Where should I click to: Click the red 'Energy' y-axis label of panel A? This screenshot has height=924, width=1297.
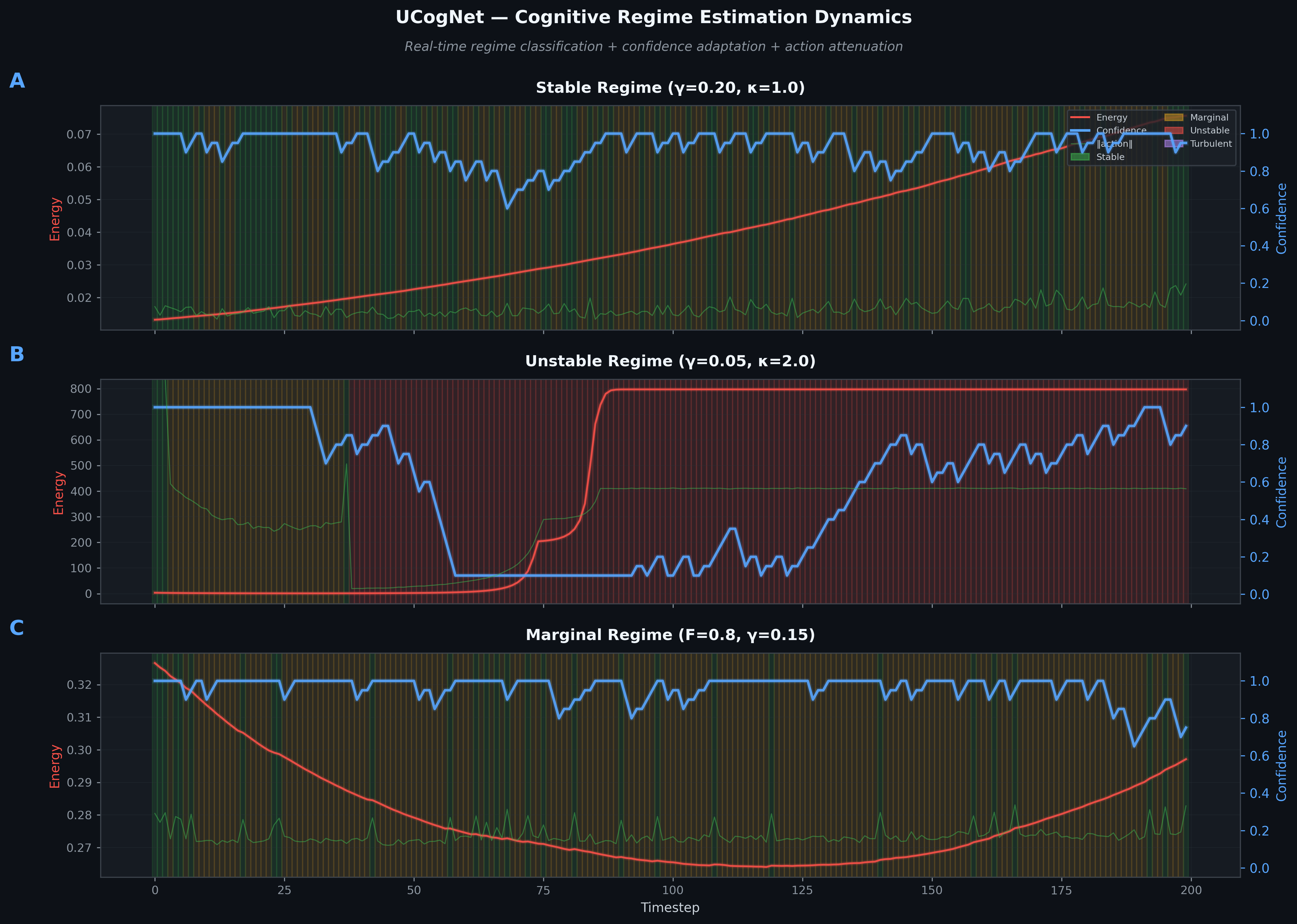click(x=55, y=219)
